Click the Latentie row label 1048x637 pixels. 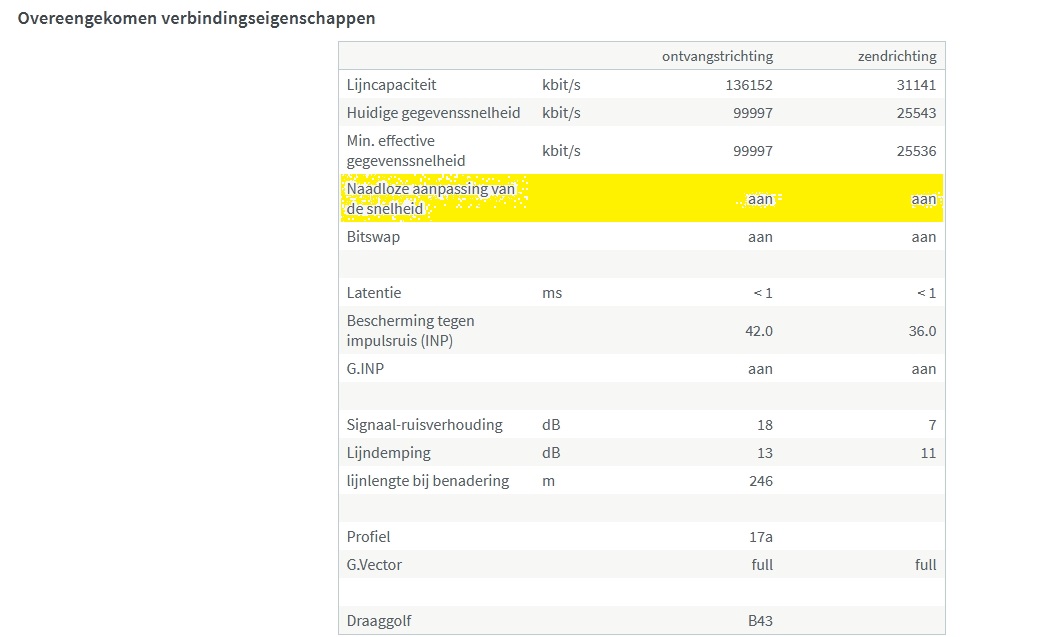374,293
